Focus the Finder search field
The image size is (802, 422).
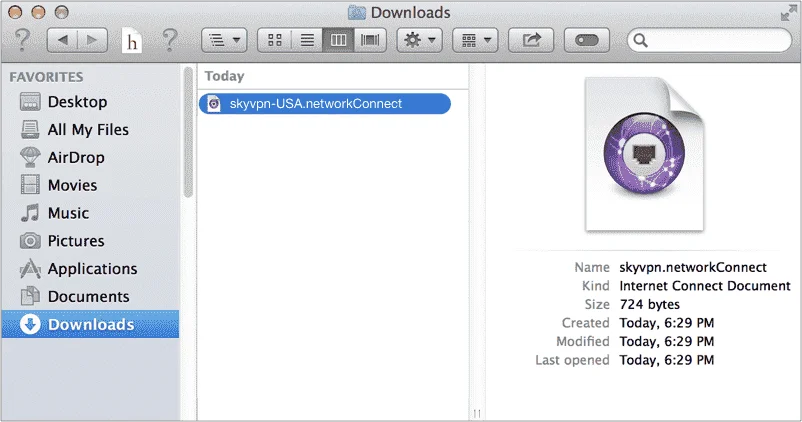(x=709, y=40)
